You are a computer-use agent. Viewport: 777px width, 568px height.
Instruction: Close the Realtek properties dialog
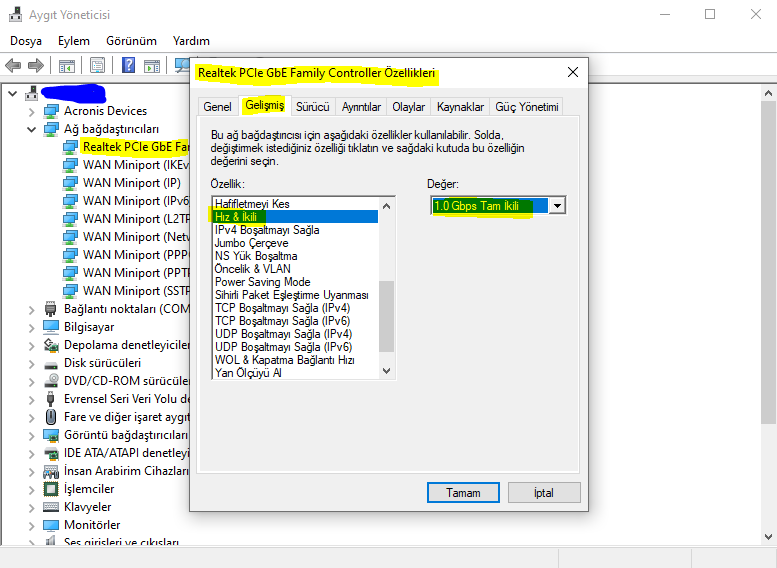coord(573,72)
